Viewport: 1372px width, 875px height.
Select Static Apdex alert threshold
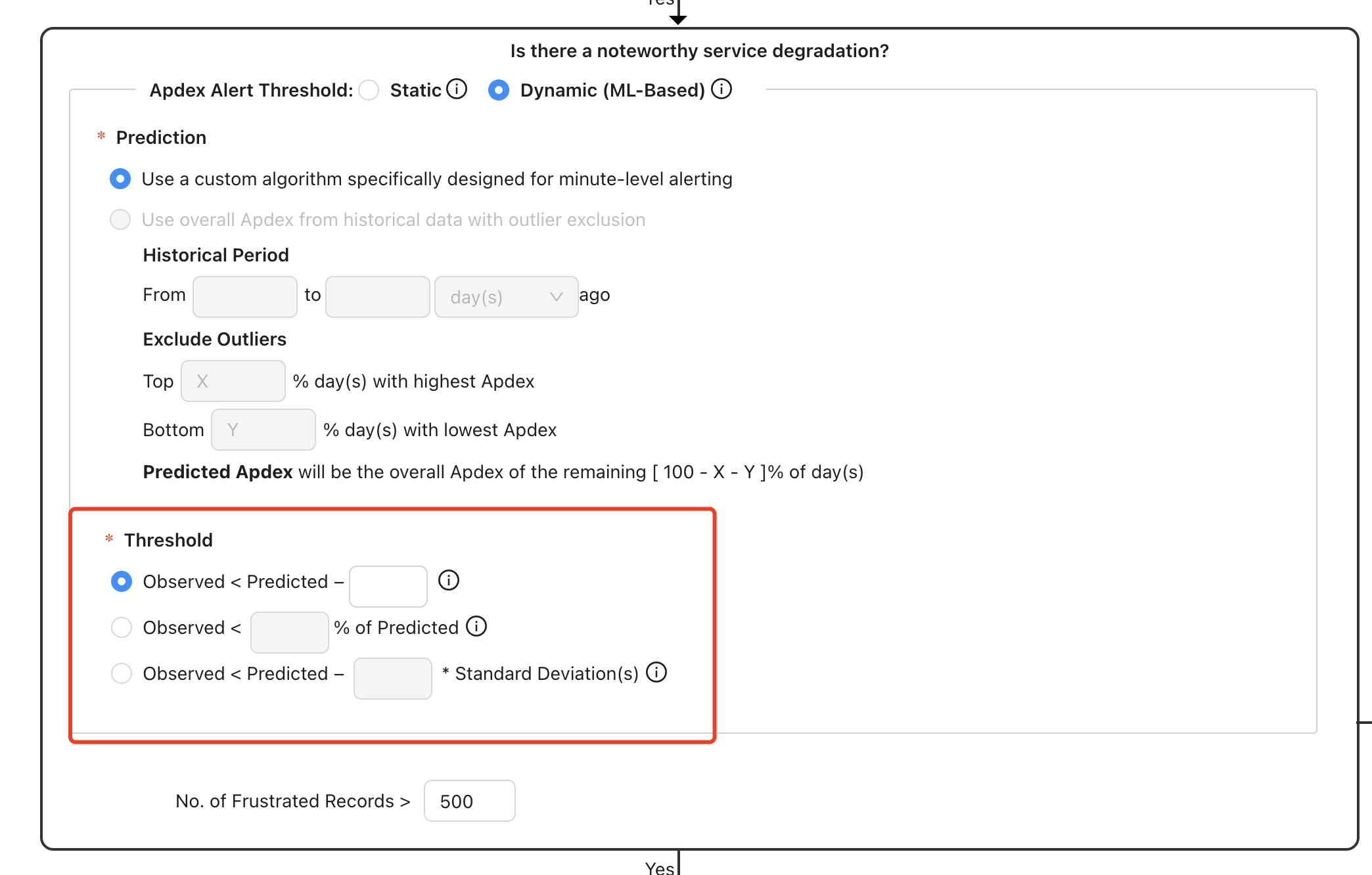point(369,90)
